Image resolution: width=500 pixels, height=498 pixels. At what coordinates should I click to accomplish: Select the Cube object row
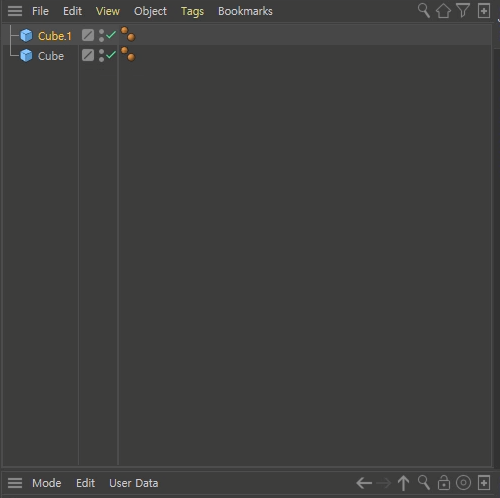[247, 55]
